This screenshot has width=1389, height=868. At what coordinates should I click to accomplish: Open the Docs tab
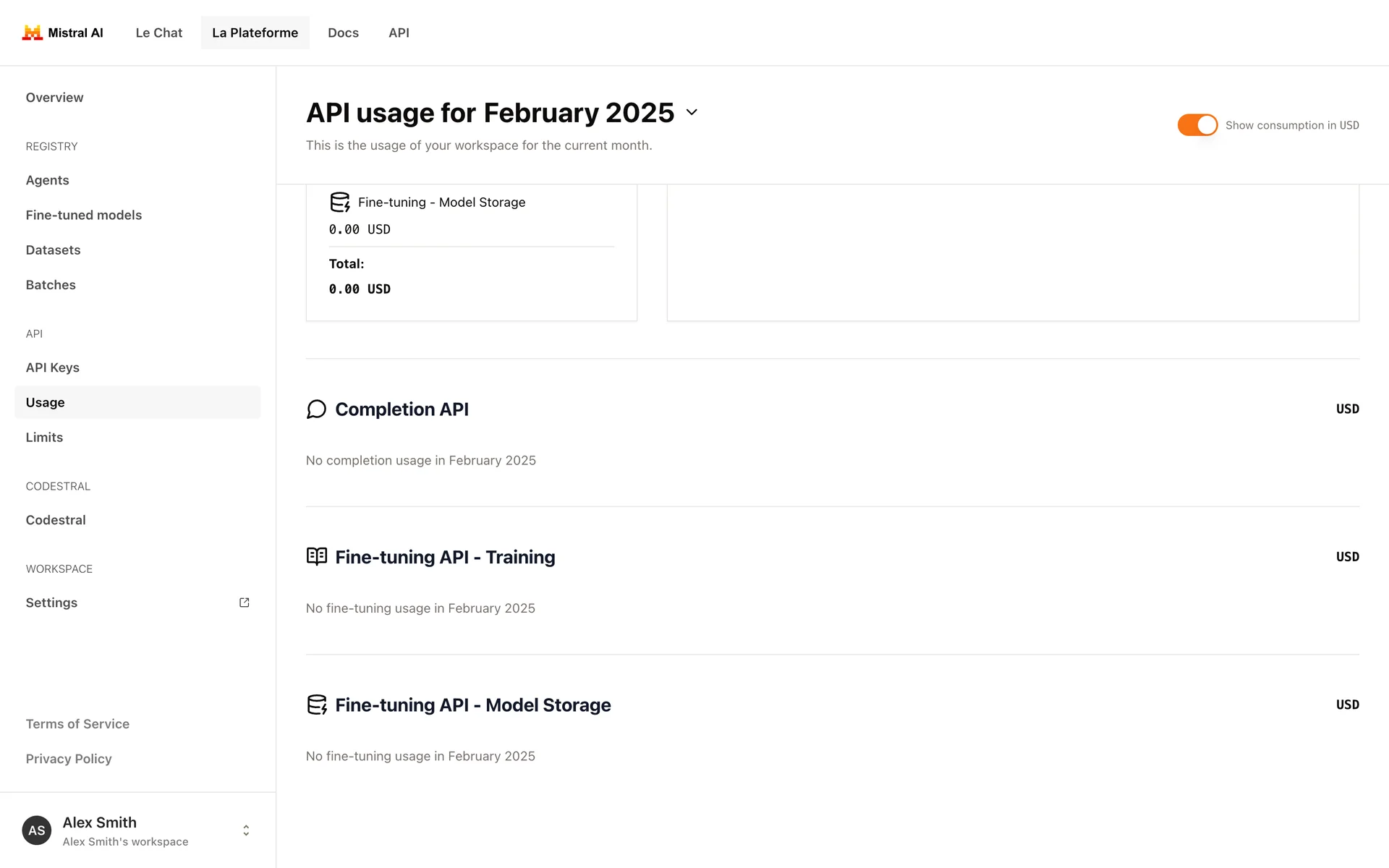(x=343, y=33)
